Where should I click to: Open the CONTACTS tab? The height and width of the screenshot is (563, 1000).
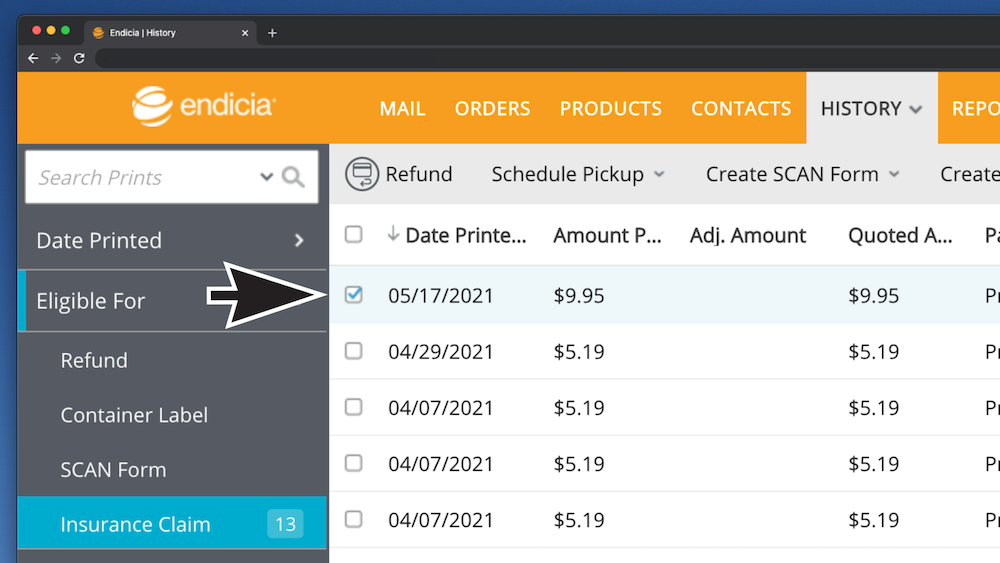pyautogui.click(x=741, y=108)
